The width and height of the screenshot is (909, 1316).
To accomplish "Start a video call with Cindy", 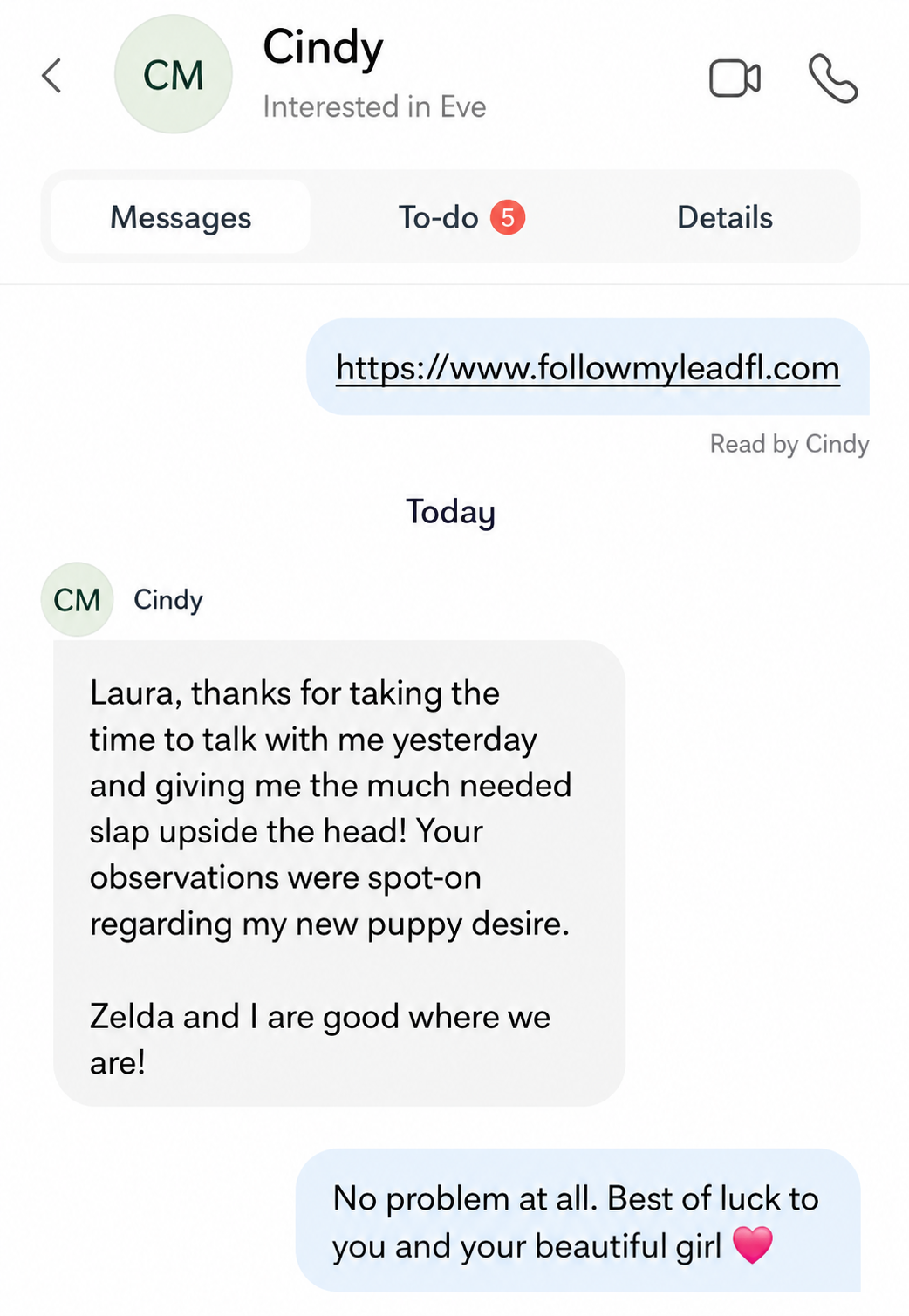I will 735,78.
